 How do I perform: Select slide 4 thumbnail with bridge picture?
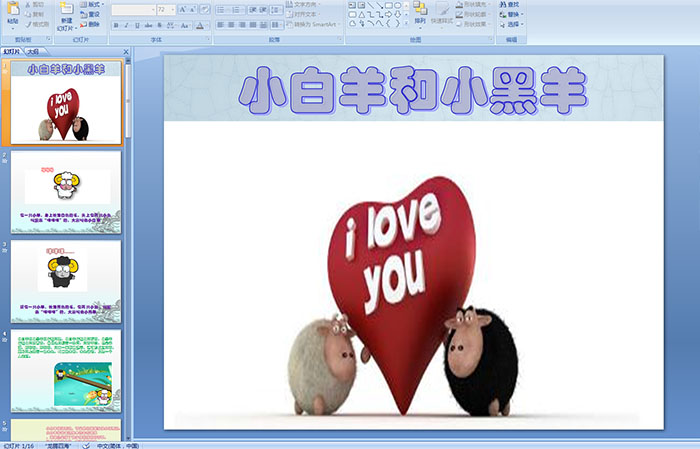pos(66,370)
